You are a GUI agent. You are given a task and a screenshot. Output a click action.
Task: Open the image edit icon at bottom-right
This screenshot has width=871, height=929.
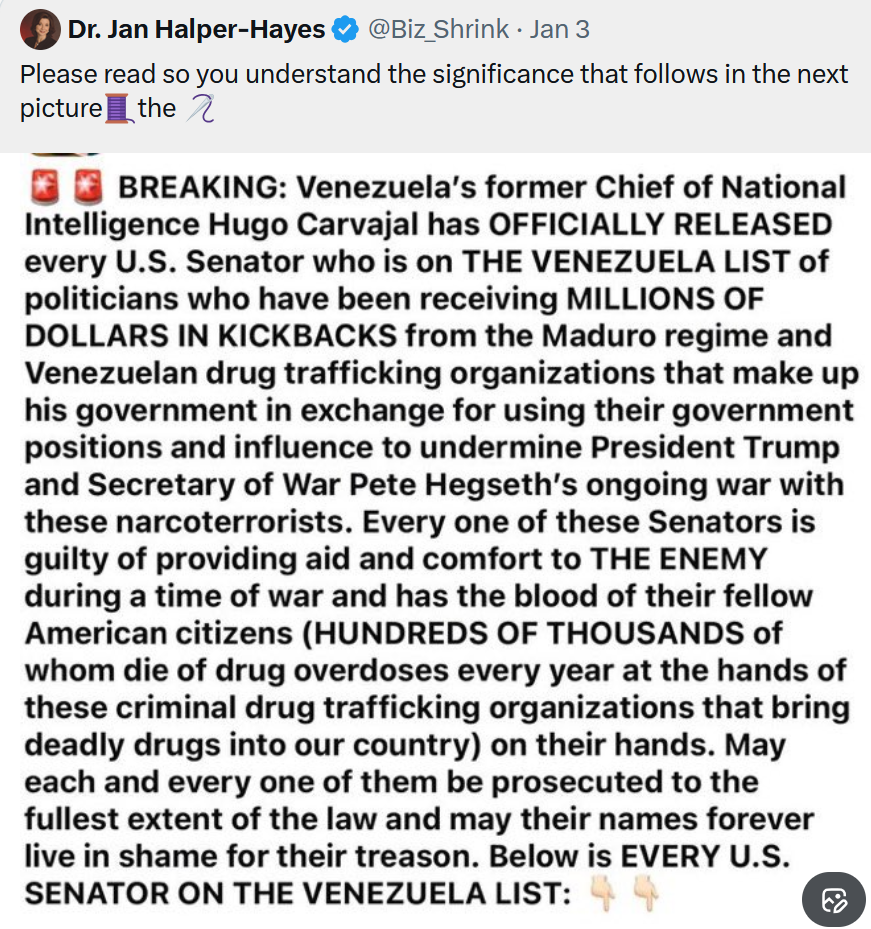(x=835, y=899)
